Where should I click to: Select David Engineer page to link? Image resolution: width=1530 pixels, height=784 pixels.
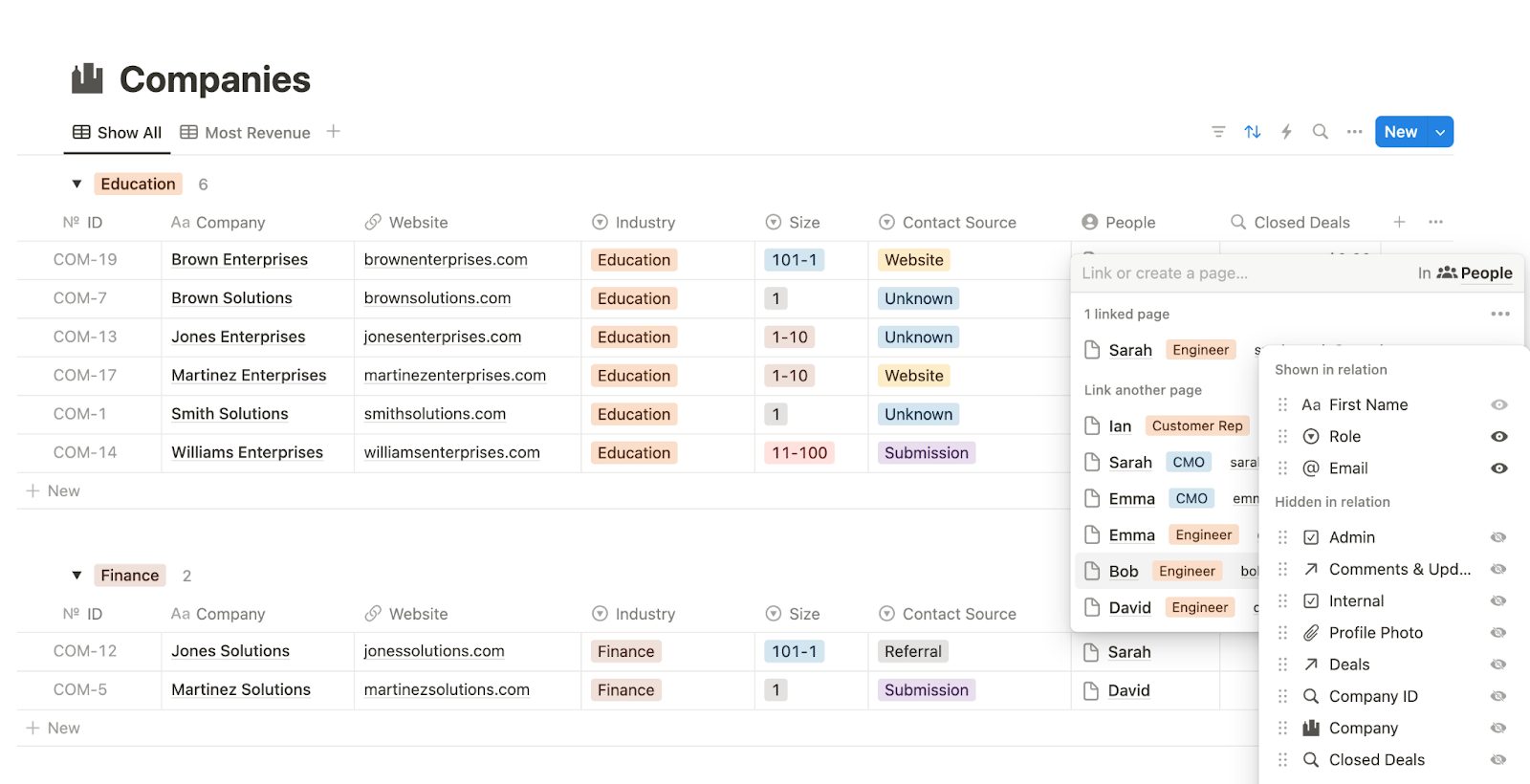(x=1167, y=607)
